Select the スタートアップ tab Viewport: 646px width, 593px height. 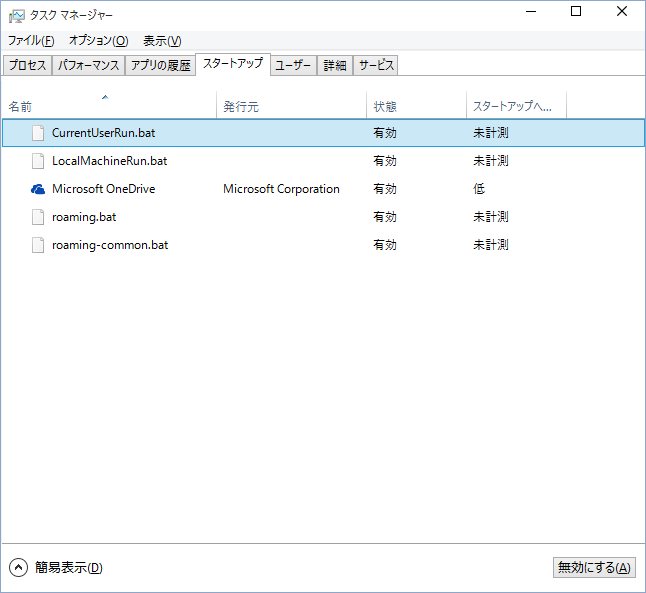pos(233,64)
